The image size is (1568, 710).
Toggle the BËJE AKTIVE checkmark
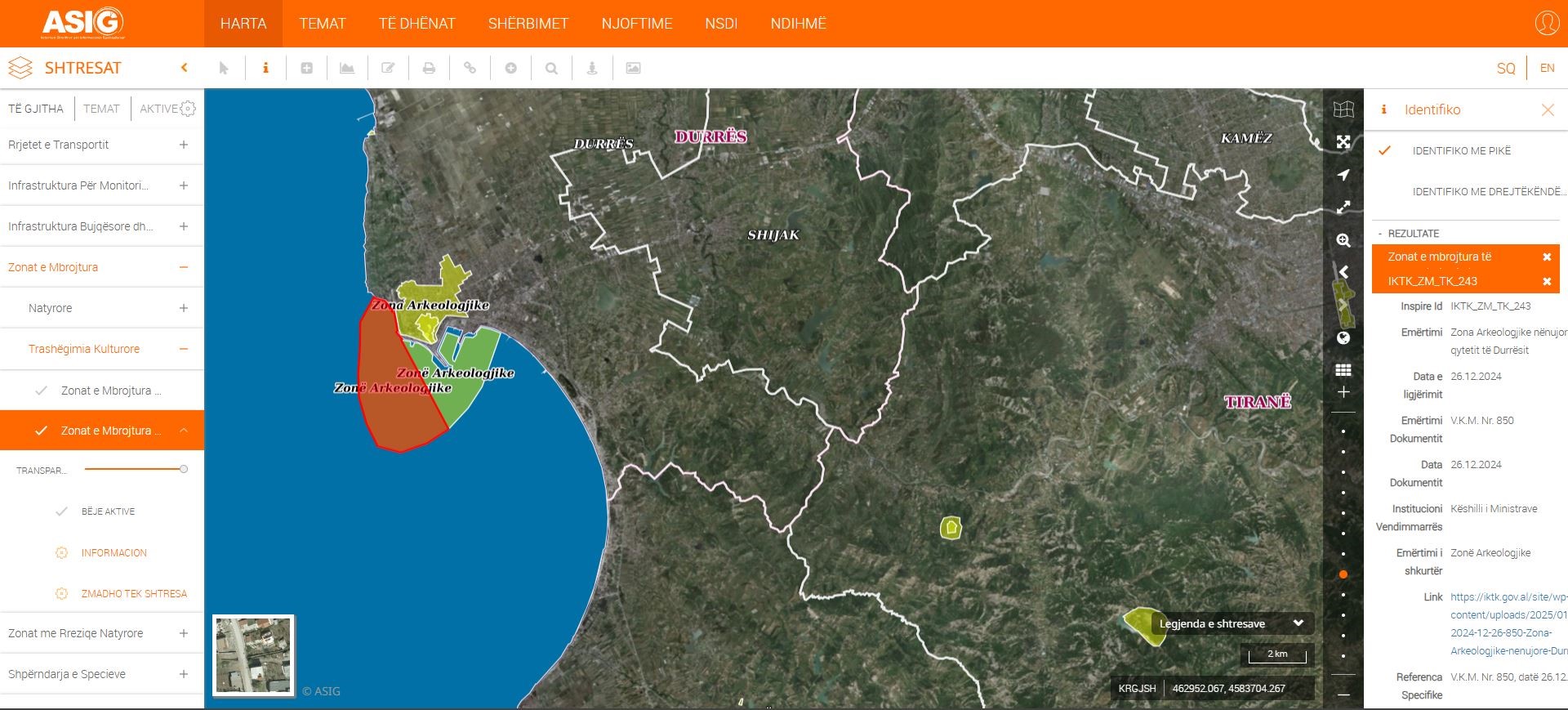(61, 511)
